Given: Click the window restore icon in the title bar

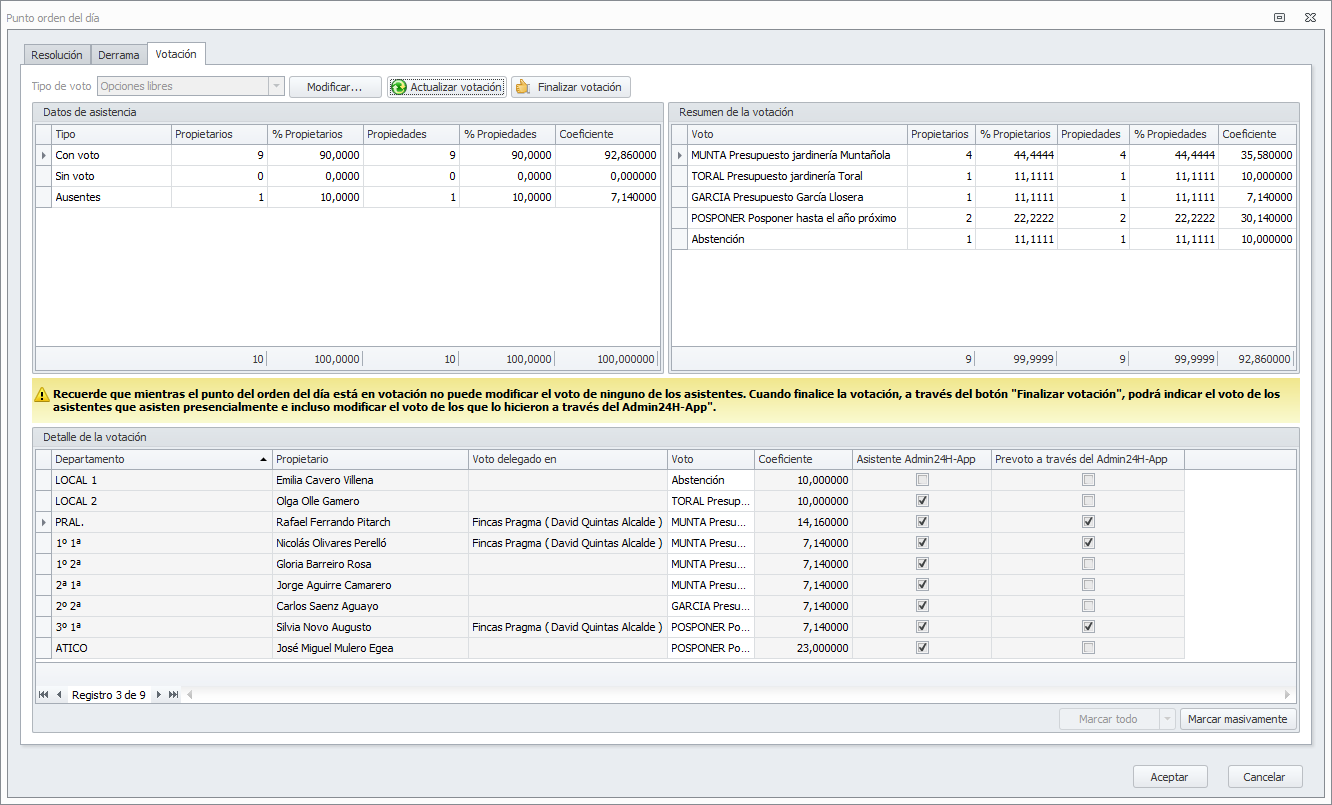Looking at the screenshot, I should click(1279, 18).
